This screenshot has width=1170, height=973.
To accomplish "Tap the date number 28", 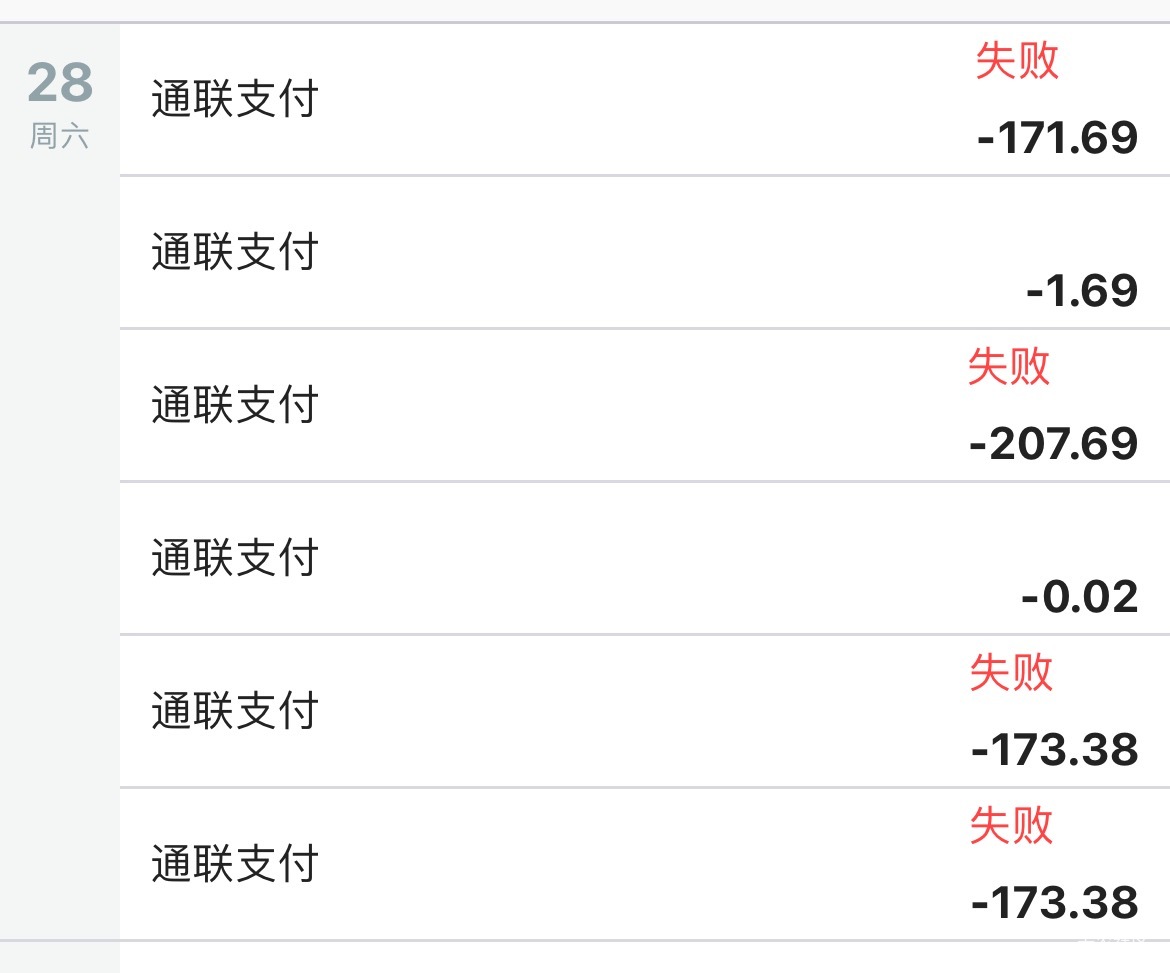I will pos(60,83).
